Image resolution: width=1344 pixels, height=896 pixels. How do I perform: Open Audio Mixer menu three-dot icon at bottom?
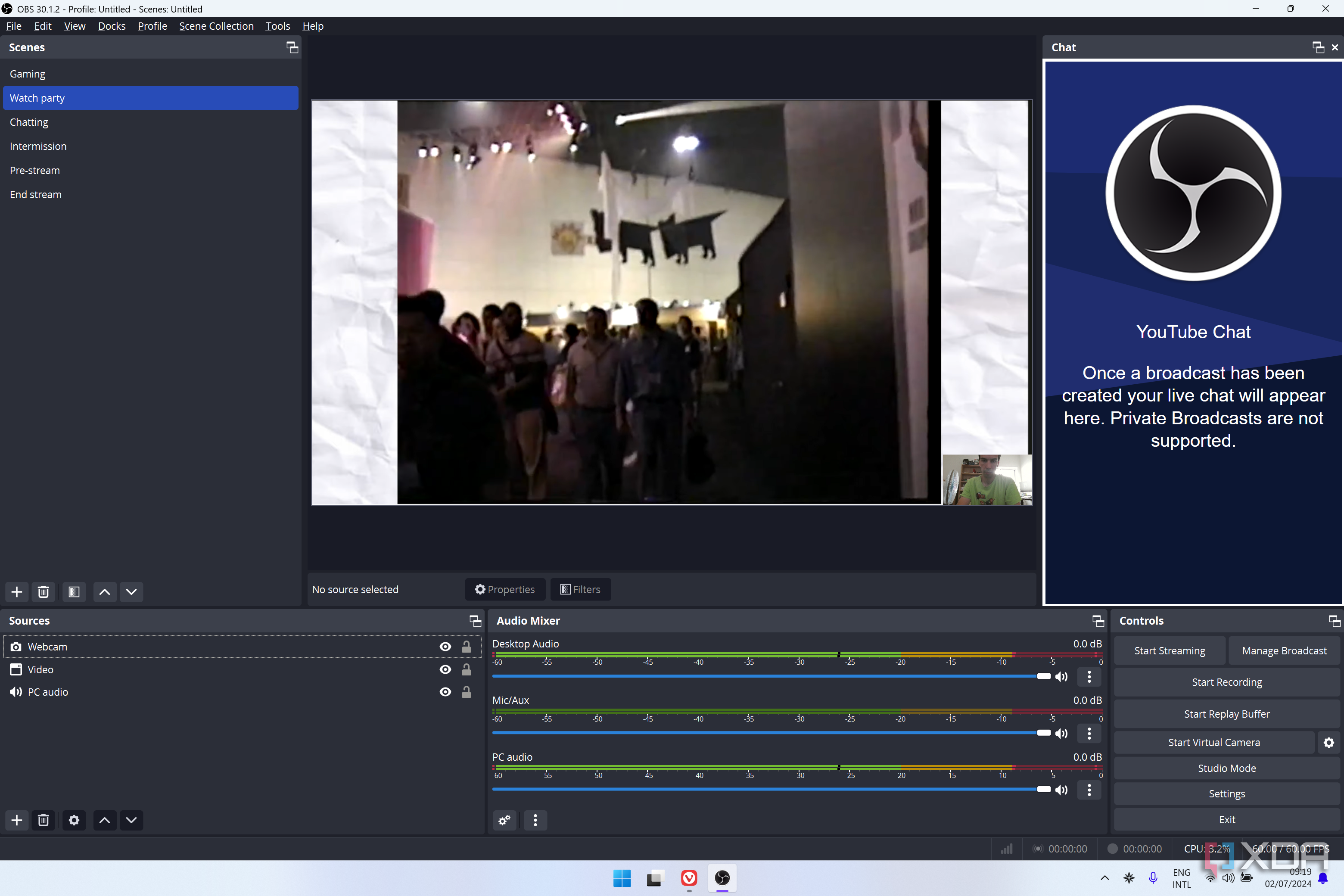(x=535, y=820)
